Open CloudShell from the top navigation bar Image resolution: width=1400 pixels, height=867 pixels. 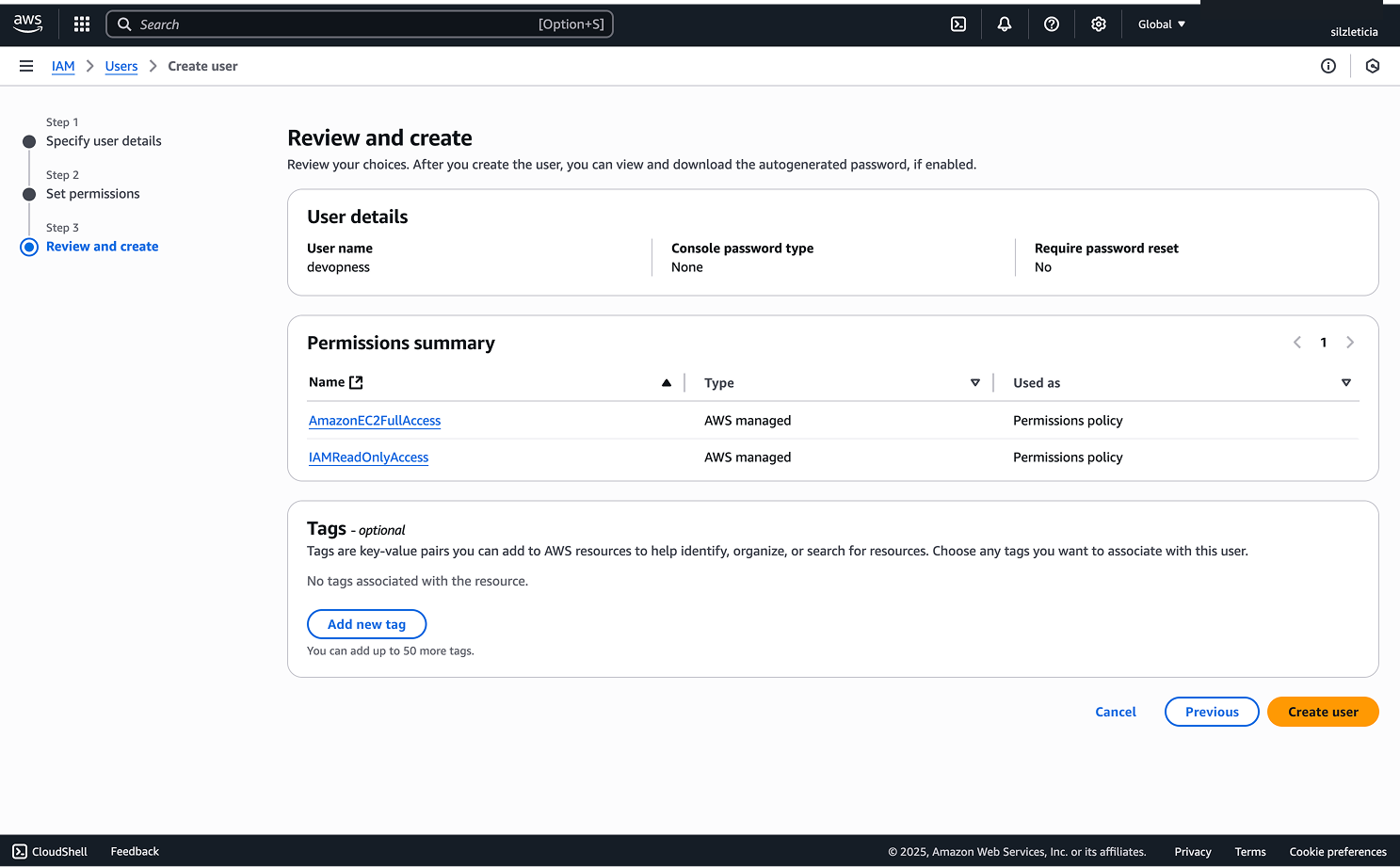pyautogui.click(x=958, y=24)
